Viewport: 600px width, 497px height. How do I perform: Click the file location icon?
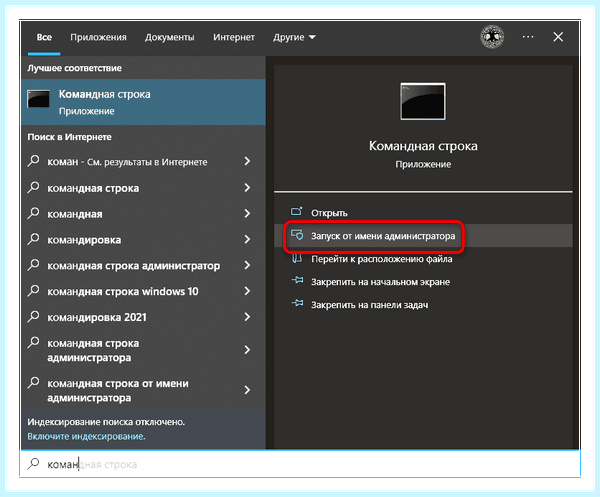click(x=297, y=258)
